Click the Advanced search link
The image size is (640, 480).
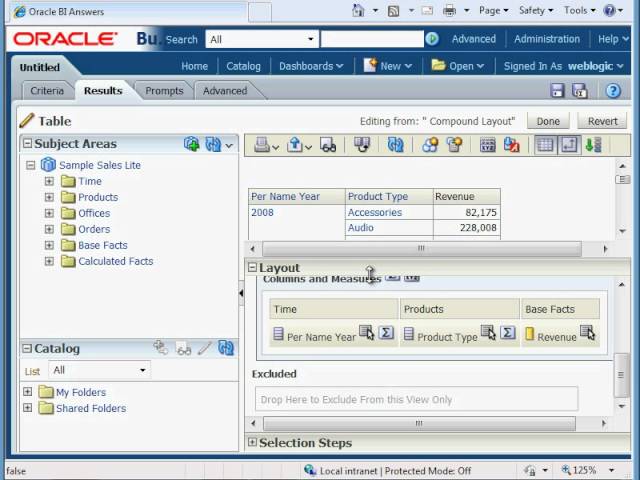click(473, 39)
